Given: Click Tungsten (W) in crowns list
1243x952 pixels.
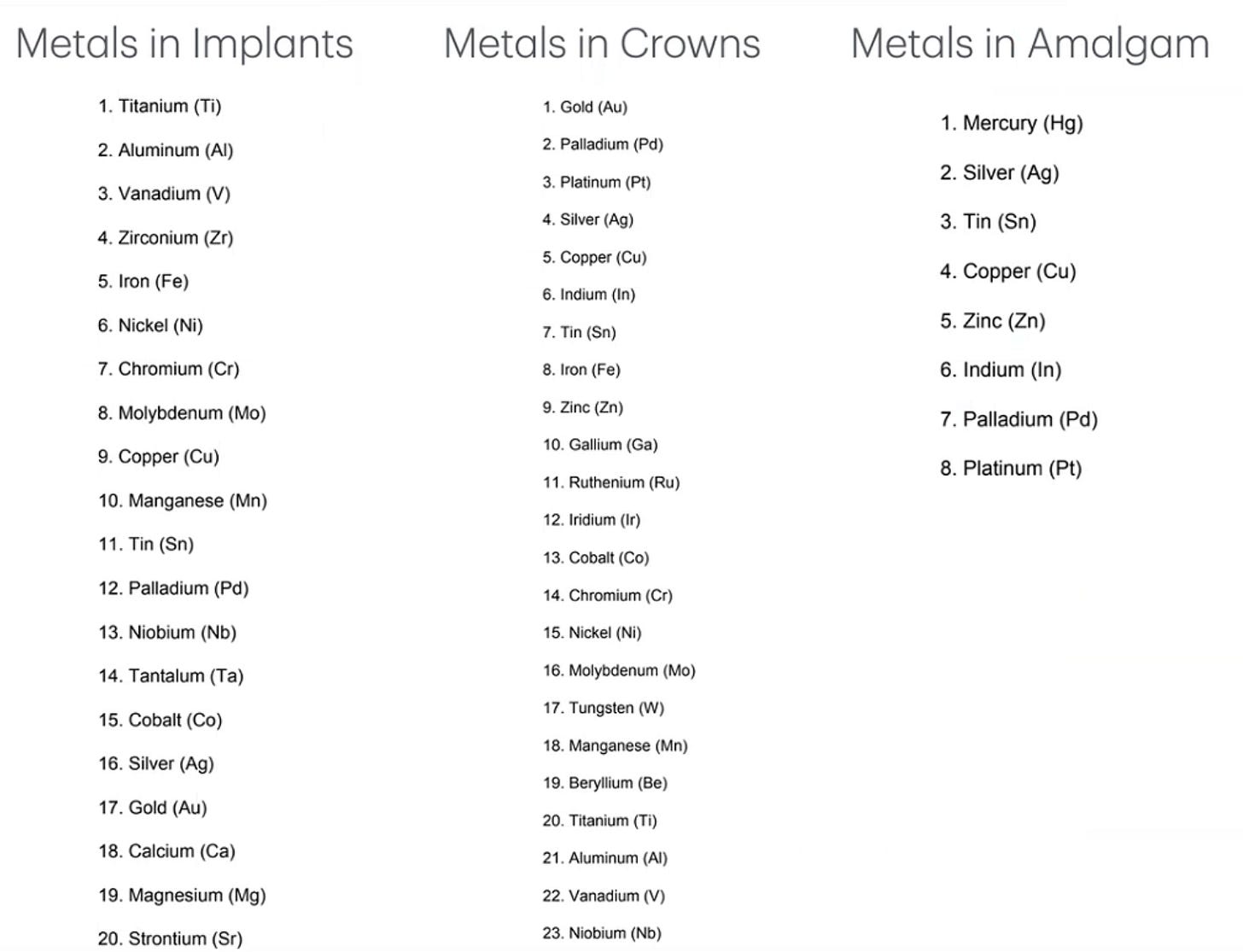Looking at the screenshot, I should [x=604, y=708].
